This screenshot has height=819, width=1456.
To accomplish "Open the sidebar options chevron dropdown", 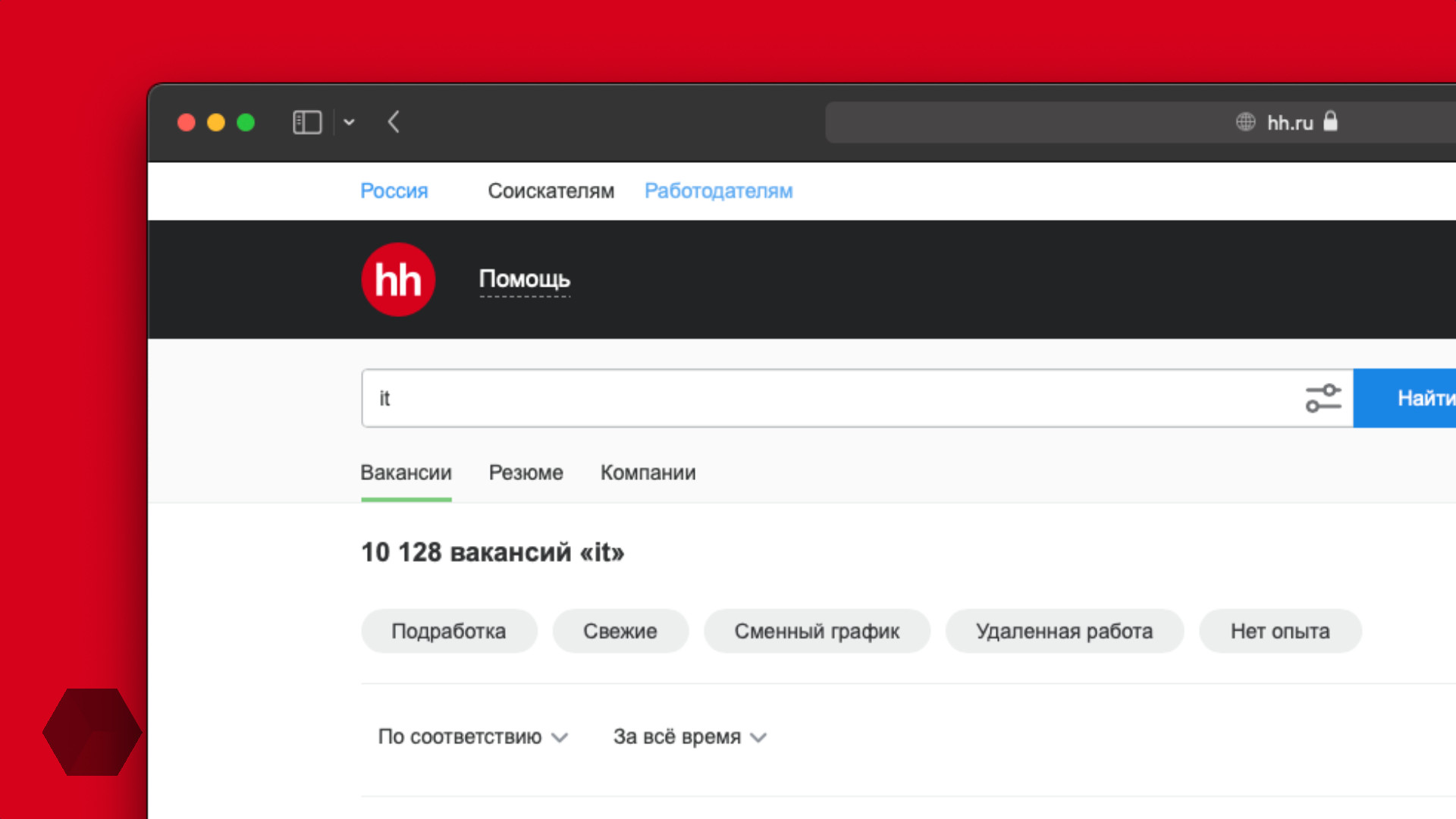I will click(x=349, y=122).
